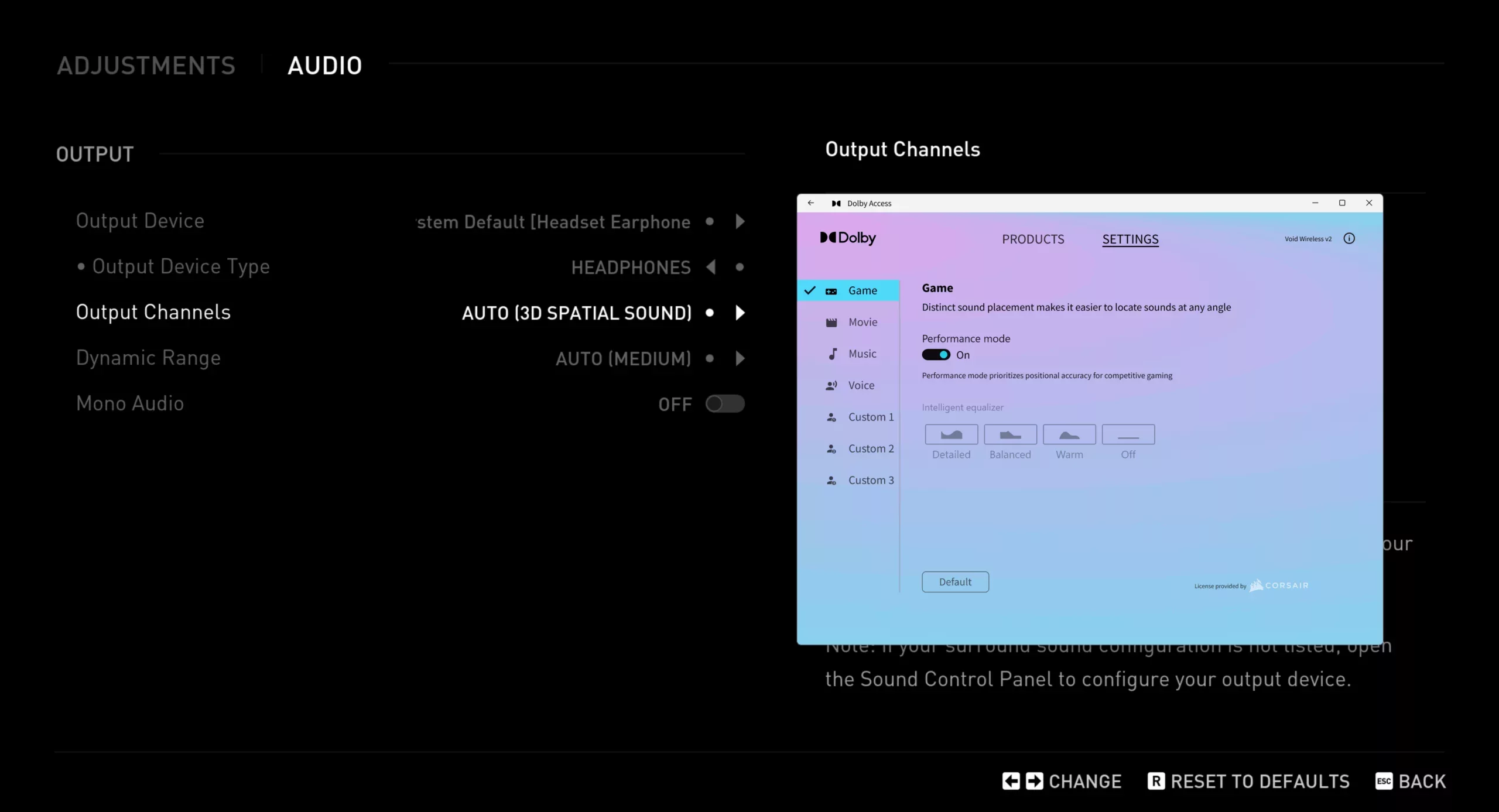
Task: Click the AUTO (3D SPATIAL SOUND) value
Action: pyautogui.click(x=577, y=313)
